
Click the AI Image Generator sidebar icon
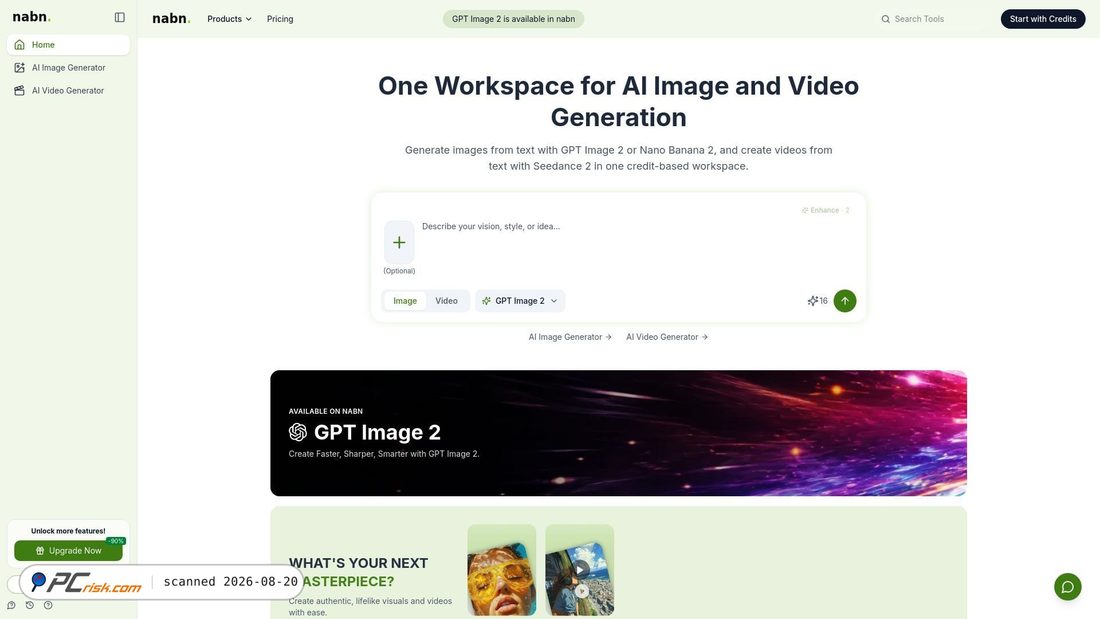(x=20, y=68)
